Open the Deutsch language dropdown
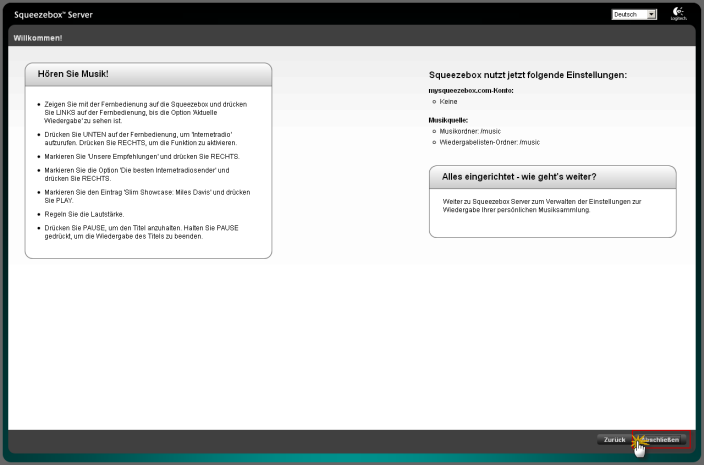 pos(634,15)
